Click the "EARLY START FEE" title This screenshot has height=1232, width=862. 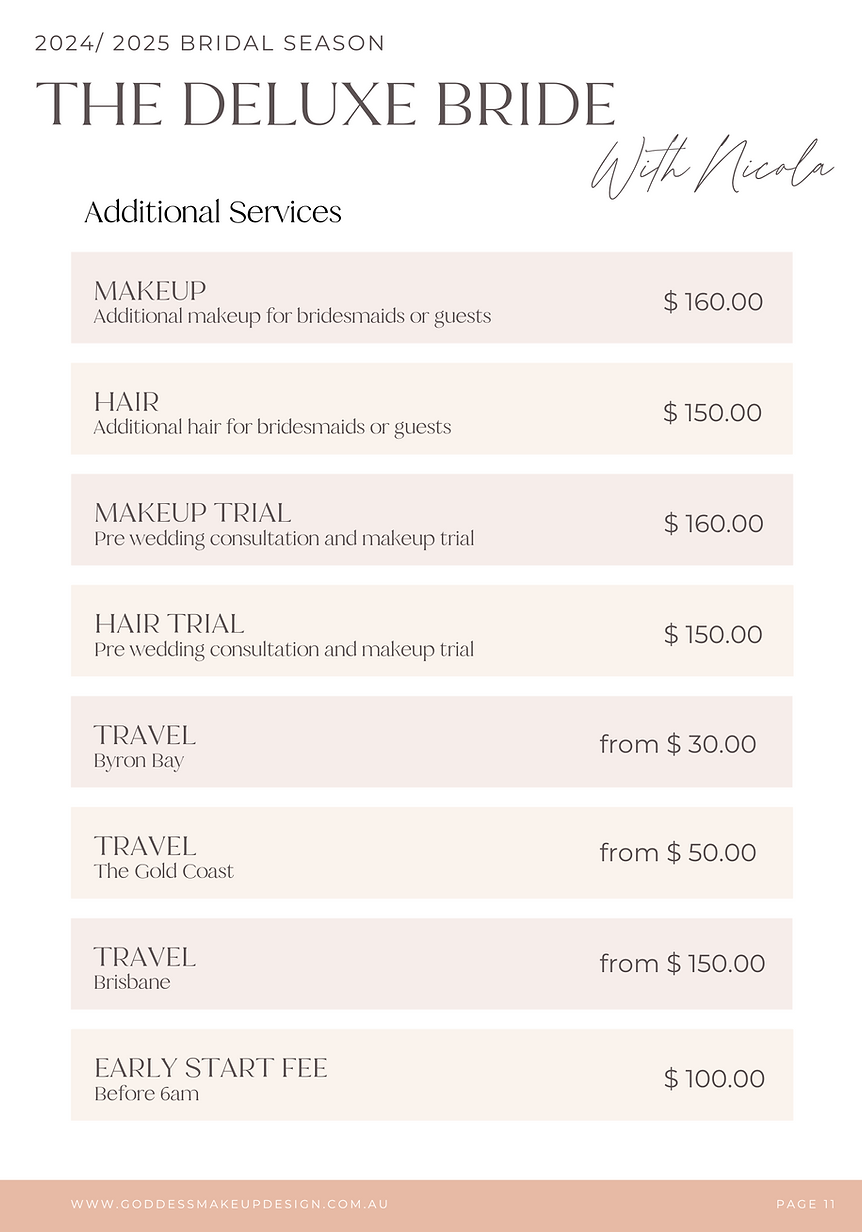point(211,1068)
